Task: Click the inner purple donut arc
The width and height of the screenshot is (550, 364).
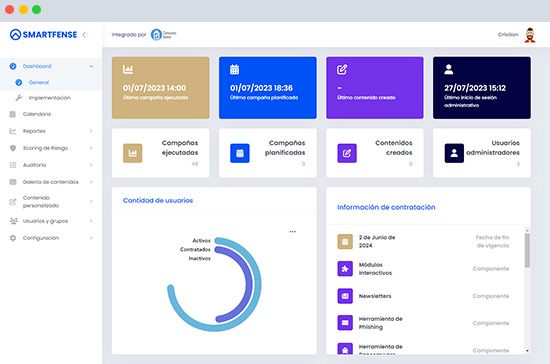Action: pyautogui.click(x=249, y=284)
